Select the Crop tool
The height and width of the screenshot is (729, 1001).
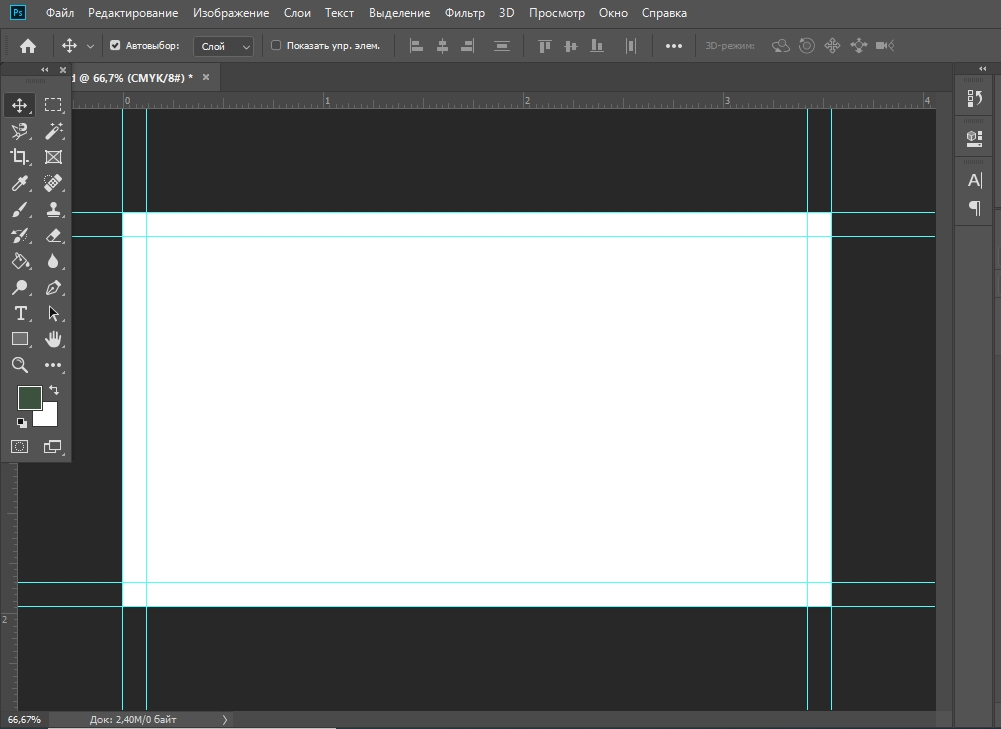20,157
